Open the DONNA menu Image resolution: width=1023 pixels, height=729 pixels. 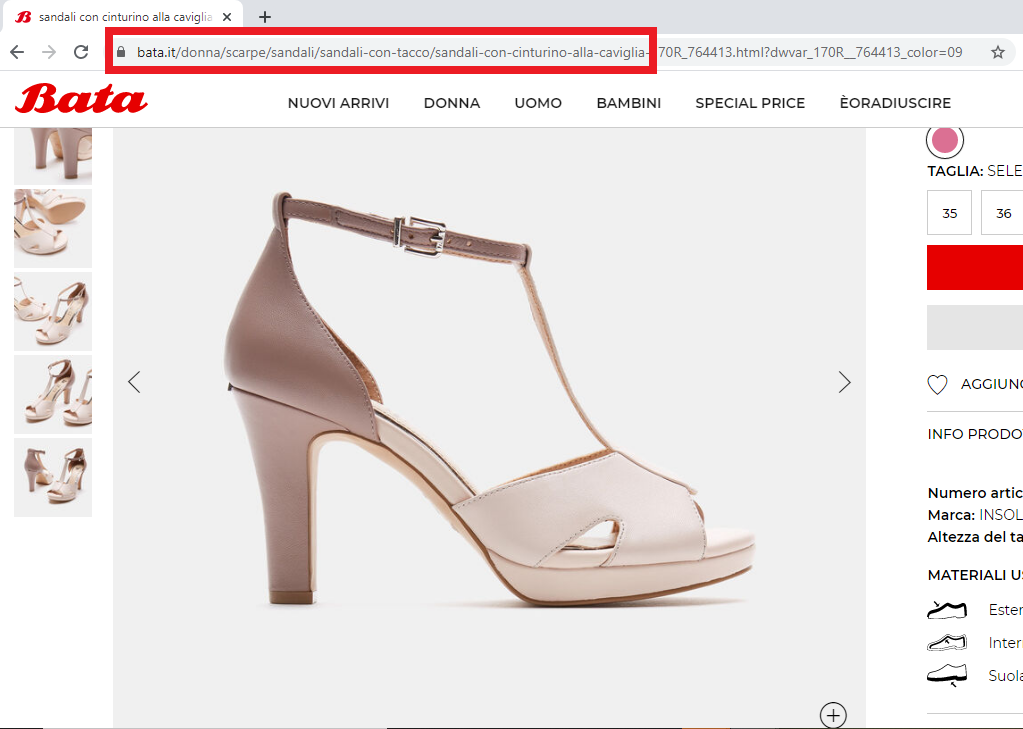[x=451, y=103]
